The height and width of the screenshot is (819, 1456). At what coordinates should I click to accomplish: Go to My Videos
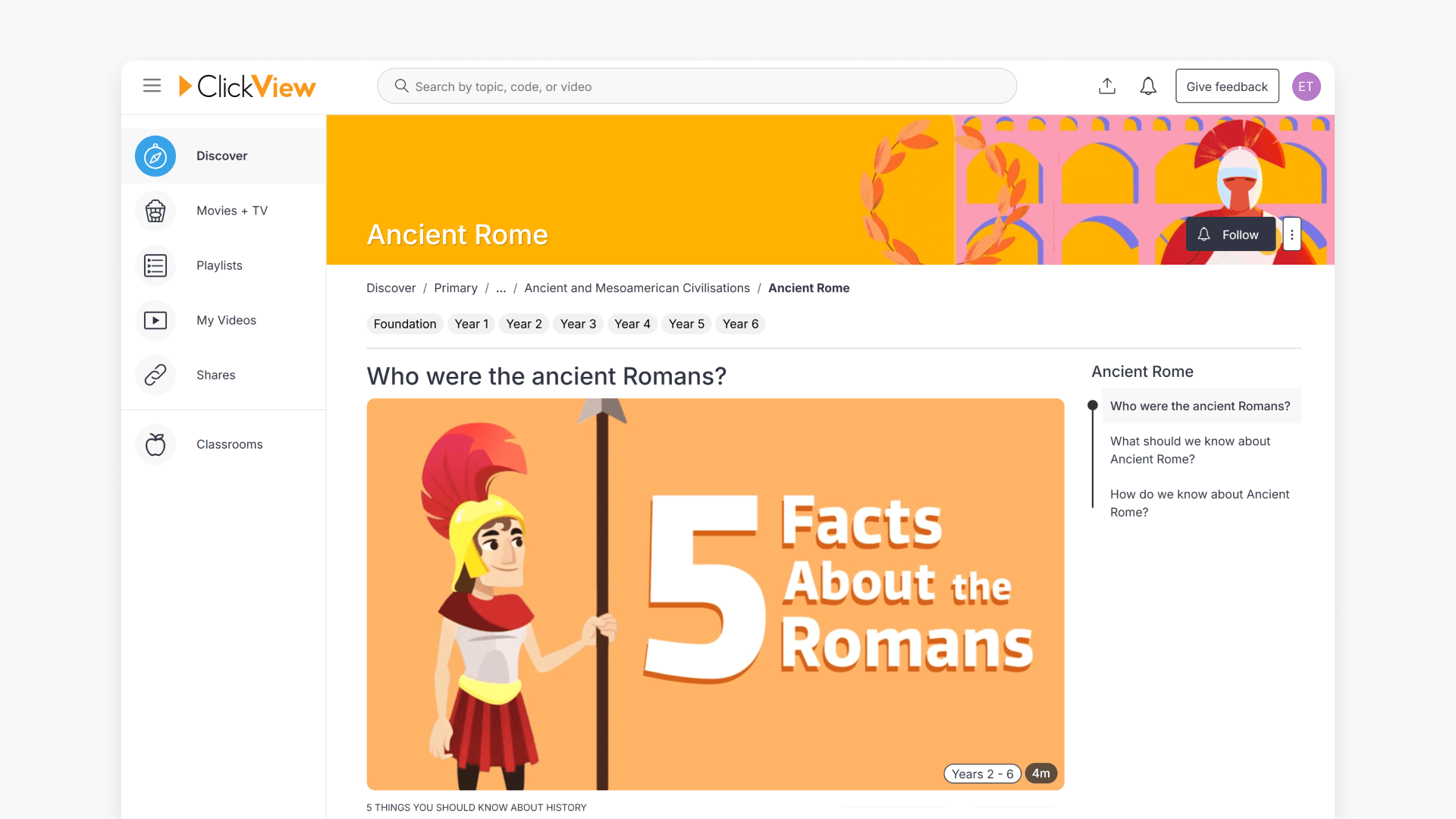(x=226, y=320)
